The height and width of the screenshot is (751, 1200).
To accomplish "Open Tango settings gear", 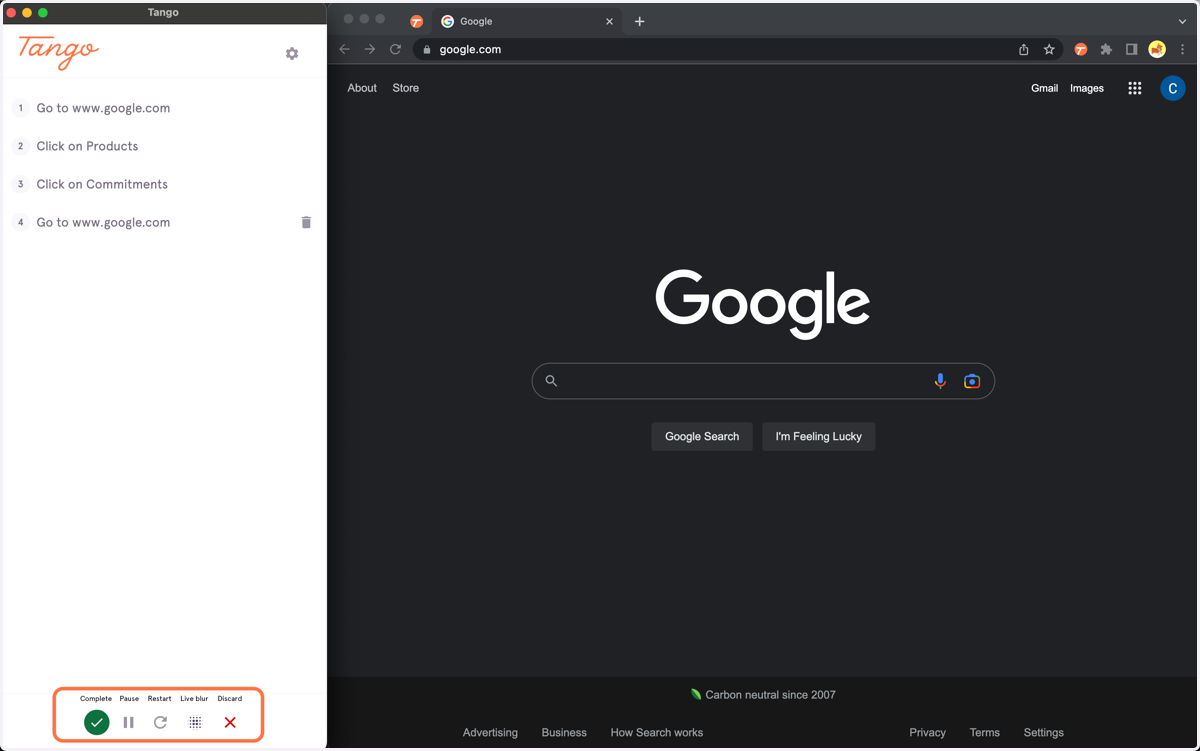I will 292,54.
